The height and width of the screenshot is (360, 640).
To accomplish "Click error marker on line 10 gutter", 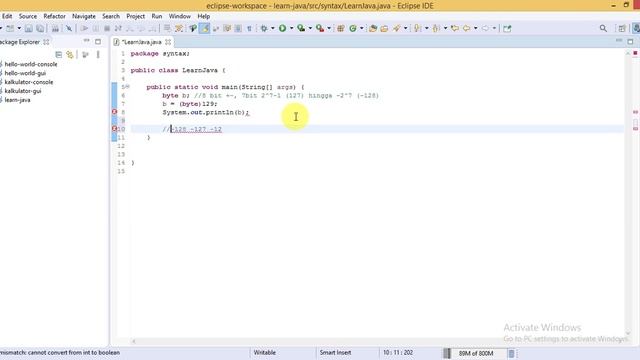I will click(x=115, y=129).
